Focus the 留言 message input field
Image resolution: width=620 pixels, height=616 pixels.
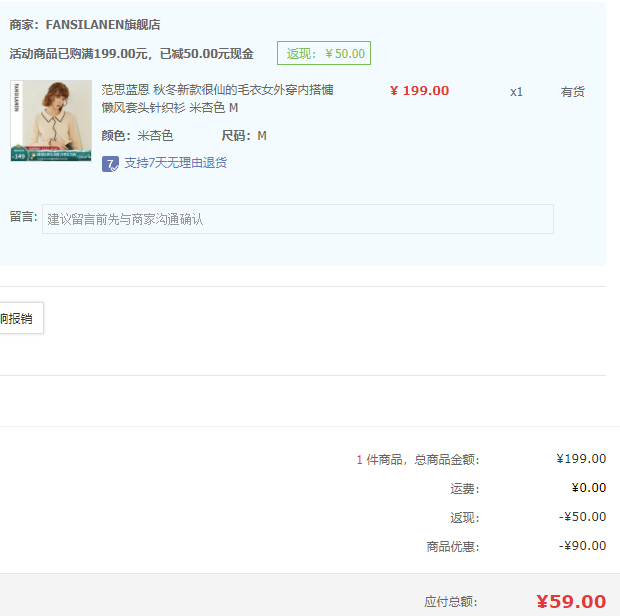pos(298,219)
